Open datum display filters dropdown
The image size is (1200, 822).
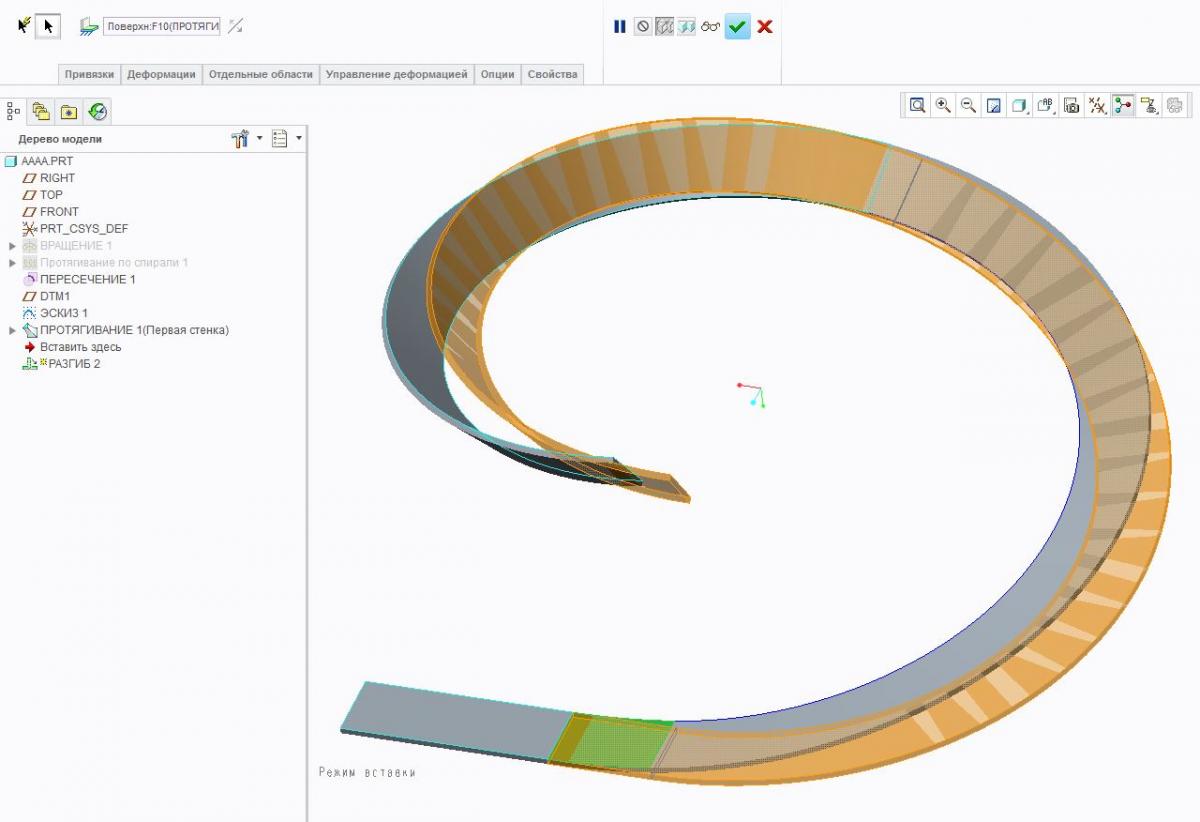coord(1098,105)
